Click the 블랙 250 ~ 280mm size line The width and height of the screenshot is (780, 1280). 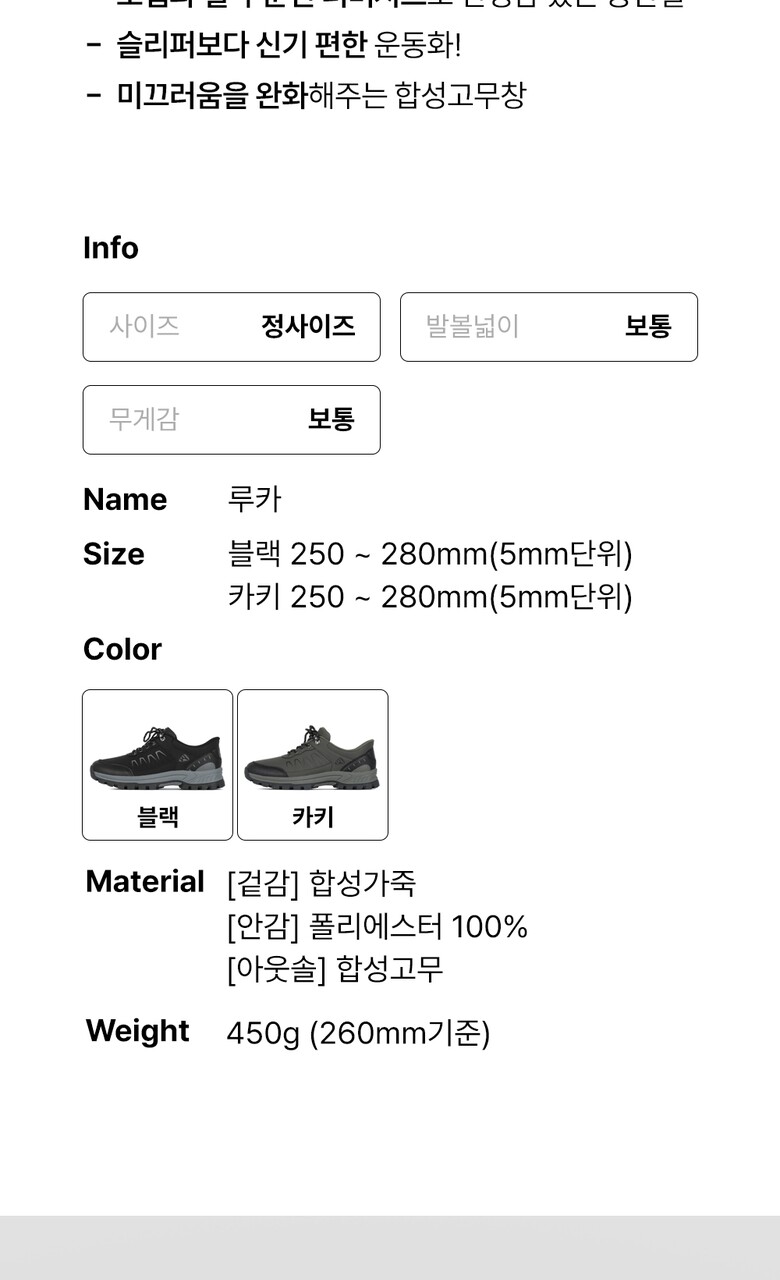point(430,554)
